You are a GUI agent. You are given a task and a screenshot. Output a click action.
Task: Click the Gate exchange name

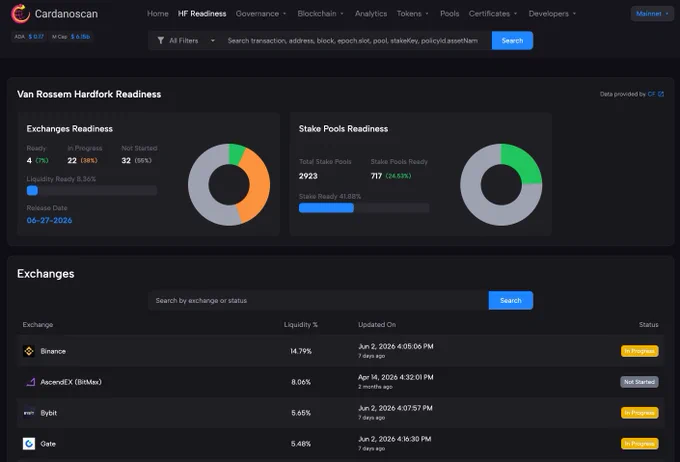point(48,444)
